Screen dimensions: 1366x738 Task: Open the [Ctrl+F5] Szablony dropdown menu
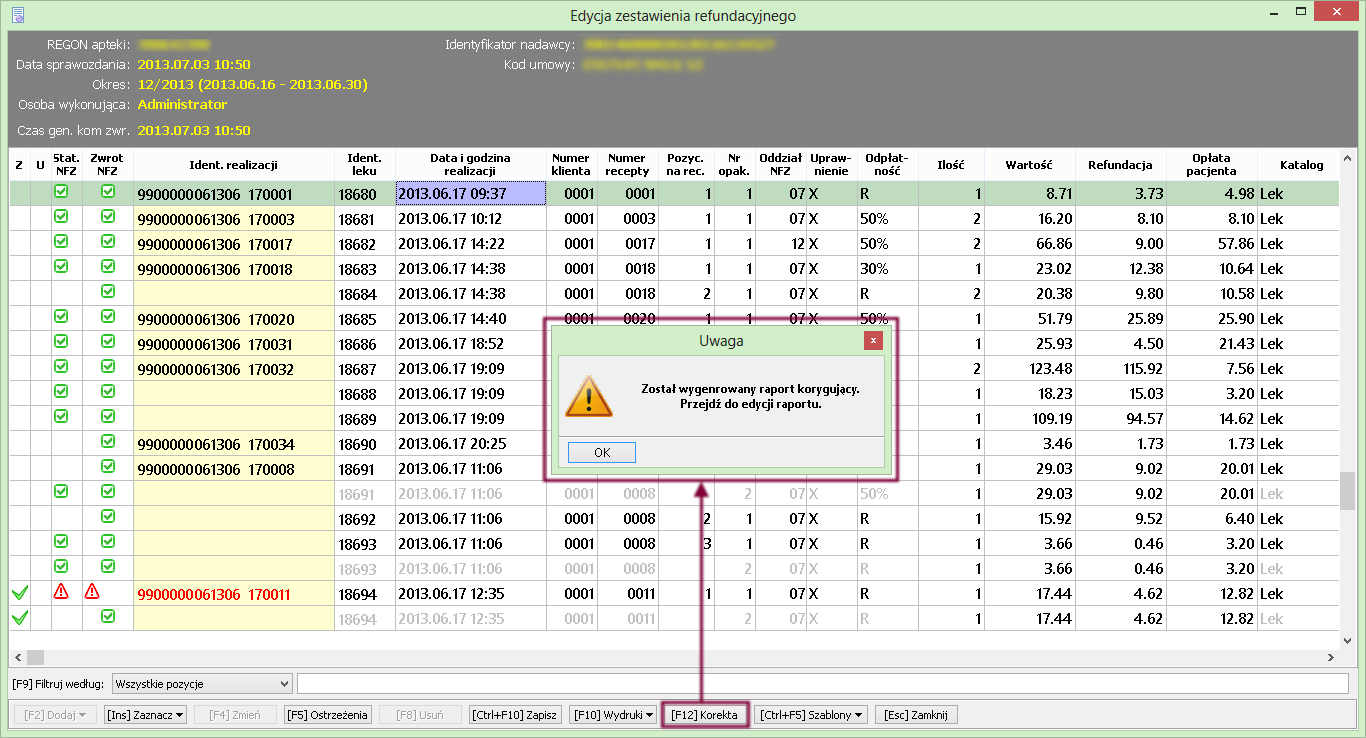811,715
